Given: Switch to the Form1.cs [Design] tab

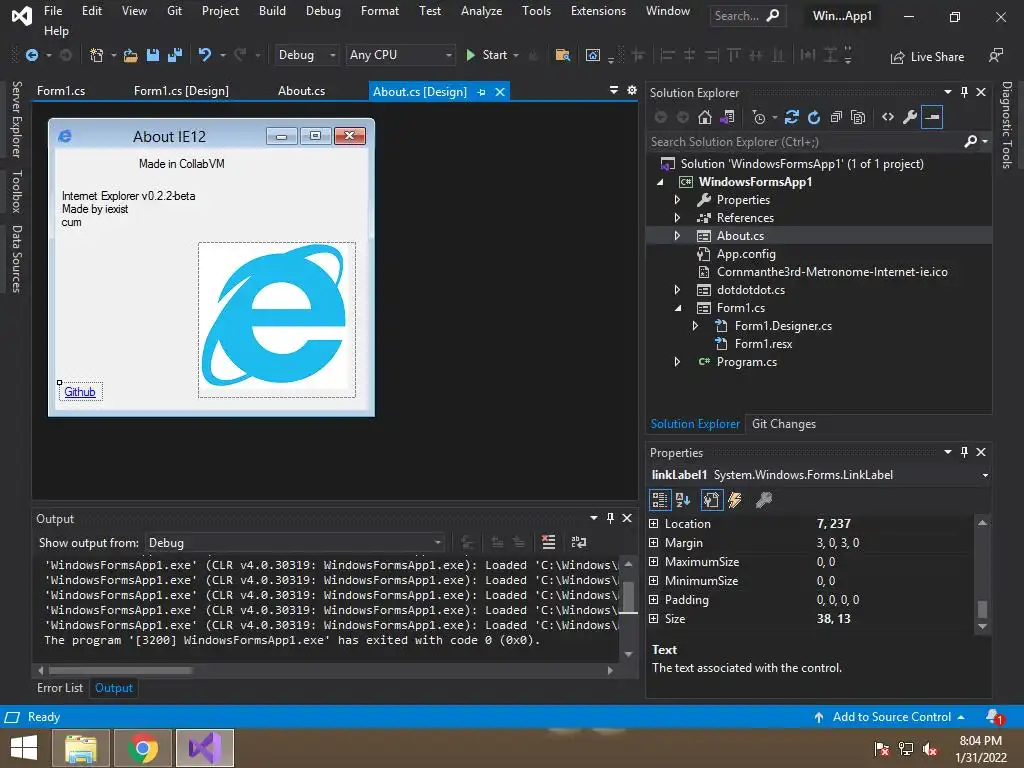Looking at the screenshot, I should 182,91.
